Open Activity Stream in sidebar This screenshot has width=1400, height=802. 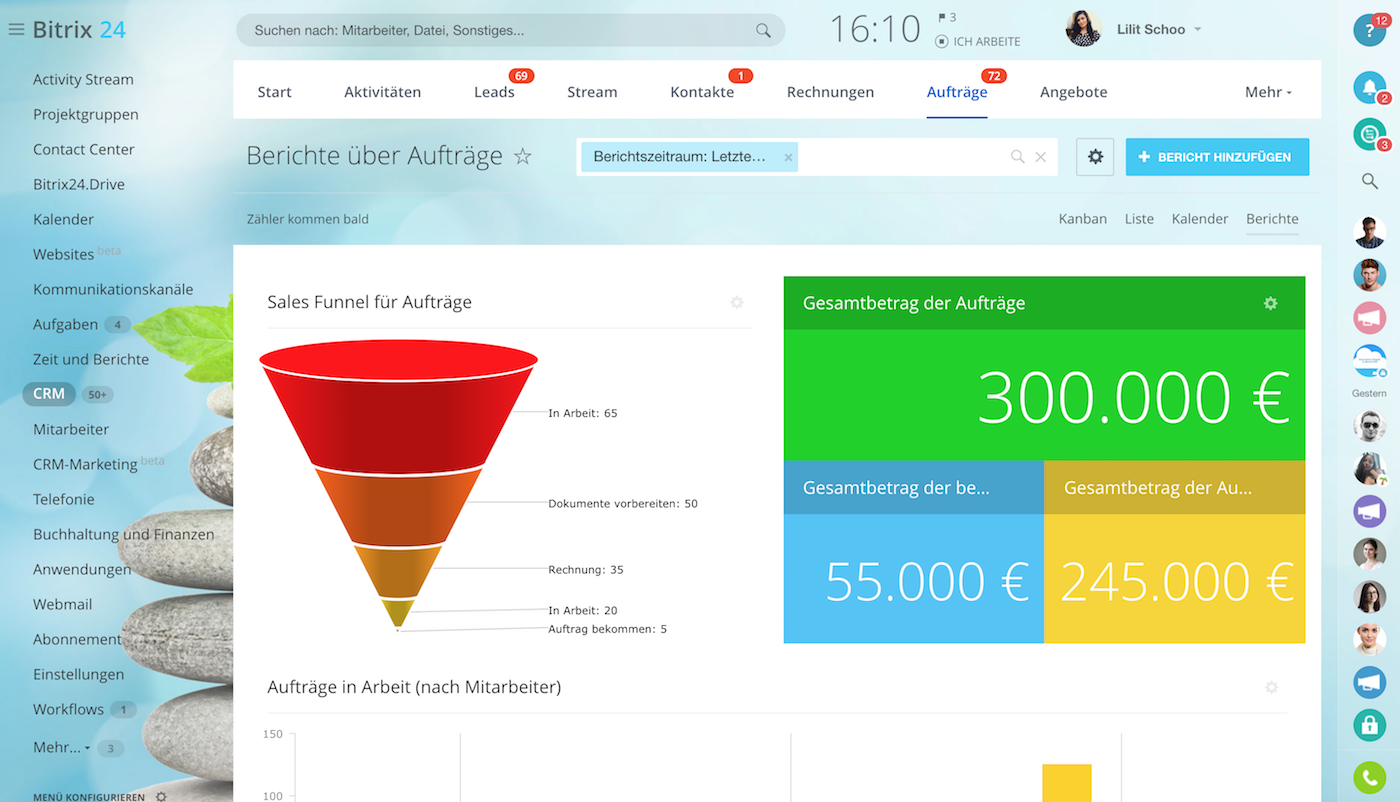[83, 79]
